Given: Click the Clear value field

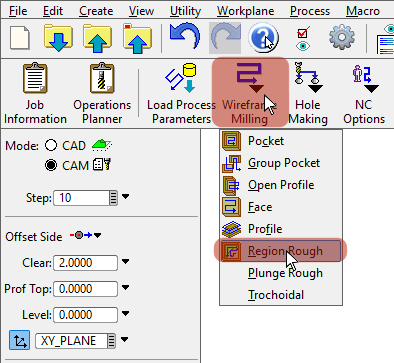Looking at the screenshot, I should pos(86,263).
